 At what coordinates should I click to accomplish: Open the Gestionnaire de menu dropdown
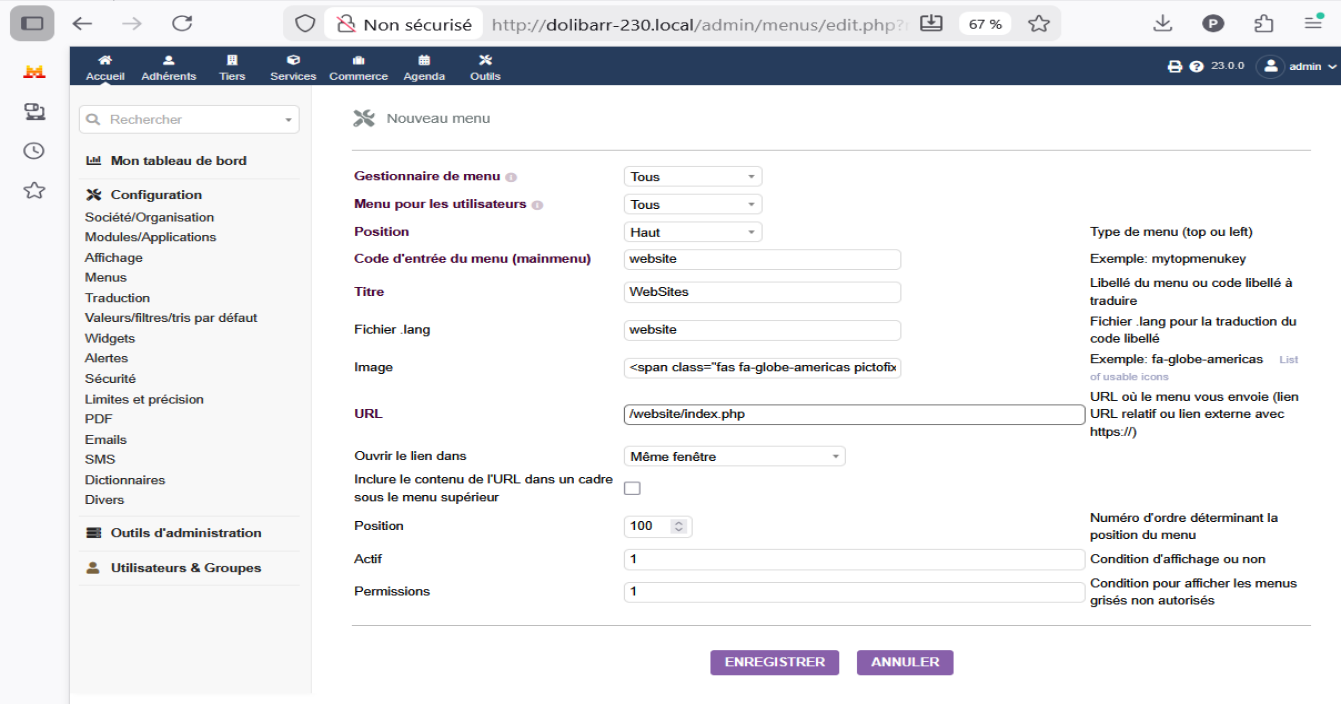pyautogui.click(x=693, y=177)
